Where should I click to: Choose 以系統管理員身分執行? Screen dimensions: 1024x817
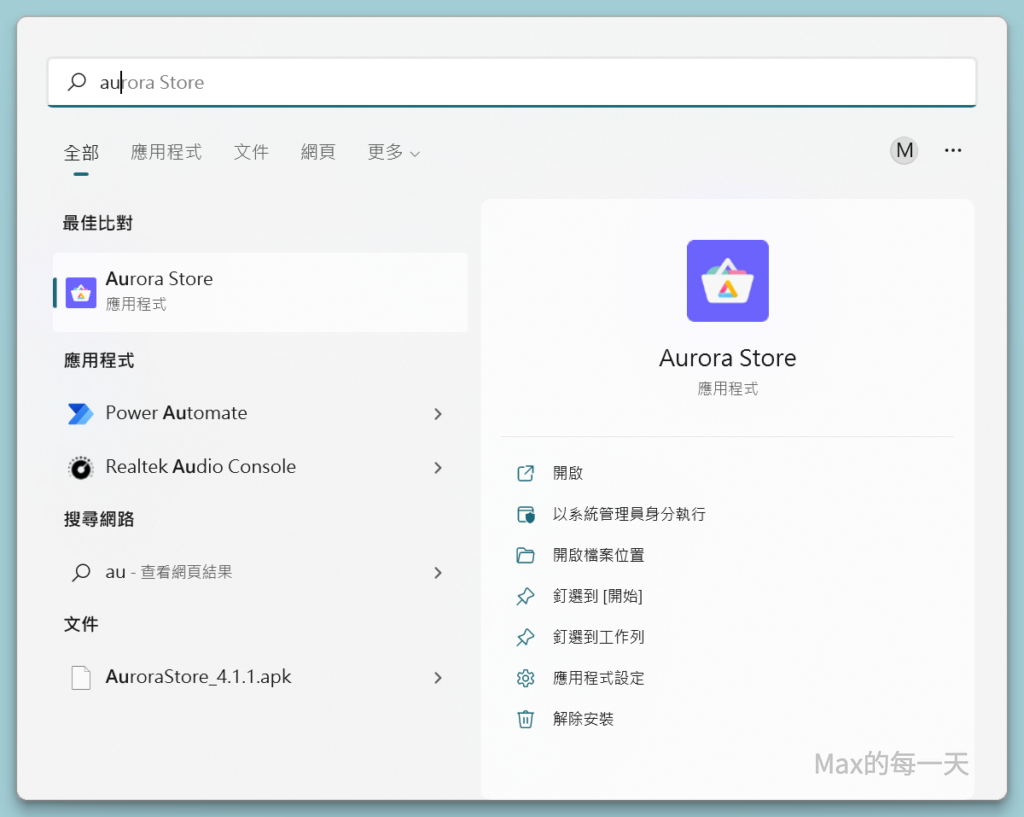[629, 514]
